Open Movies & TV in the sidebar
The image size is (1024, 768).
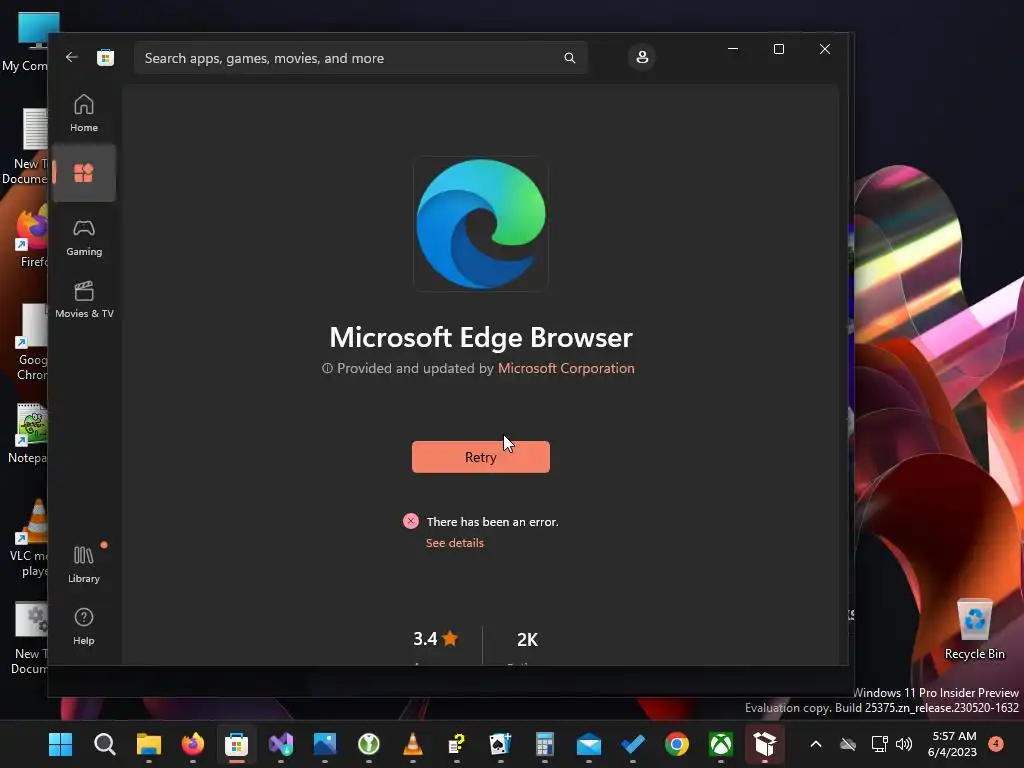[x=84, y=300]
